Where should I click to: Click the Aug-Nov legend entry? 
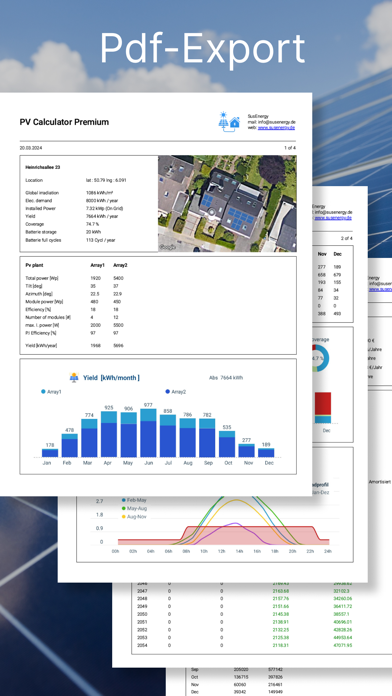click(135, 517)
